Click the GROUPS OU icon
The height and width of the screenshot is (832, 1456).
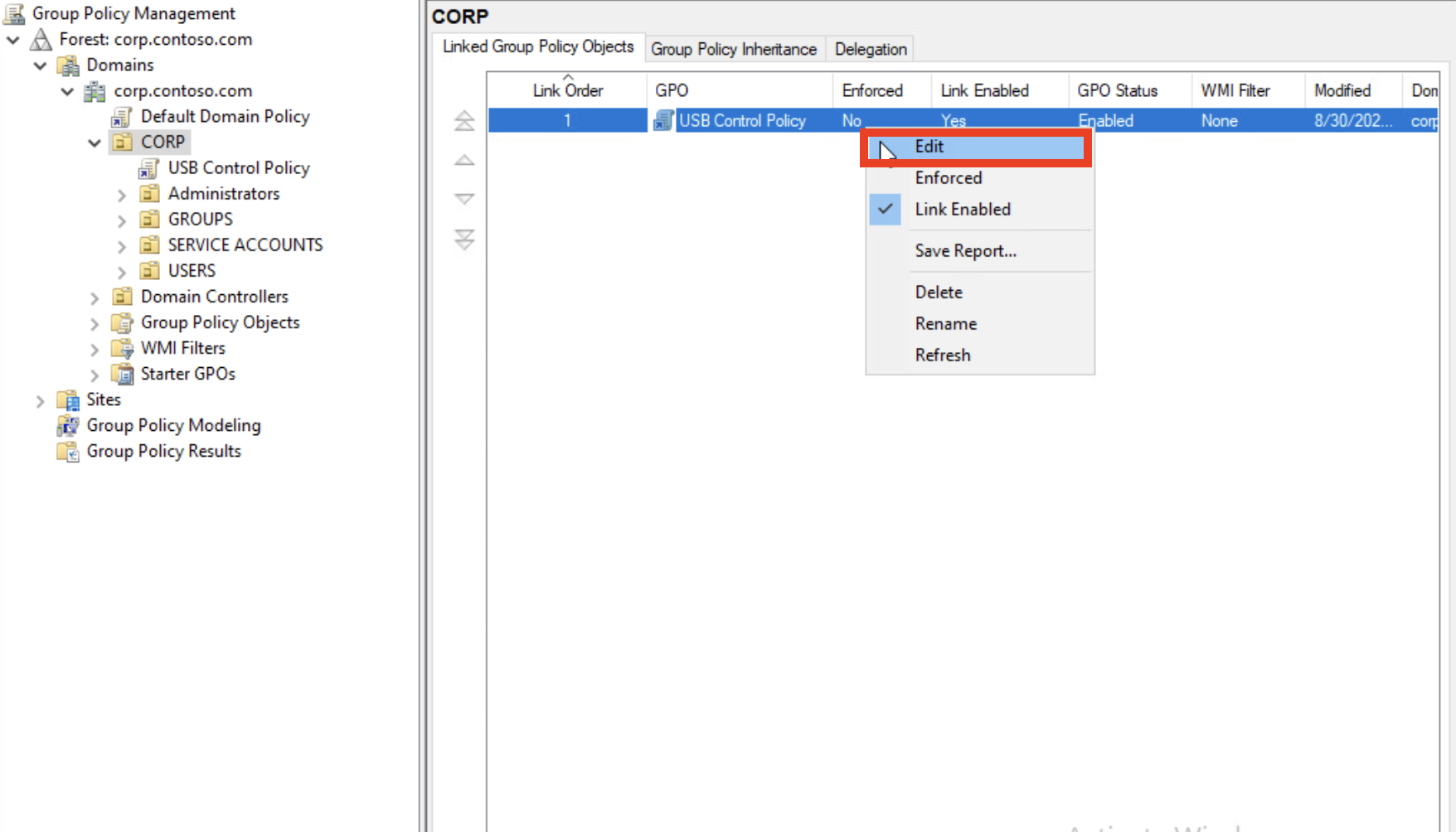(x=150, y=220)
